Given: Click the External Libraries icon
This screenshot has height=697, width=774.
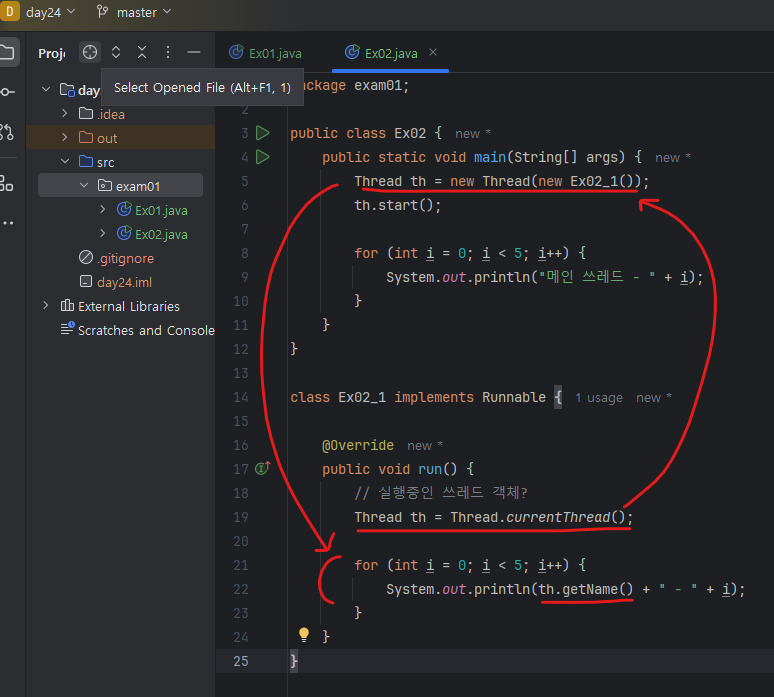Looking at the screenshot, I should tap(67, 305).
